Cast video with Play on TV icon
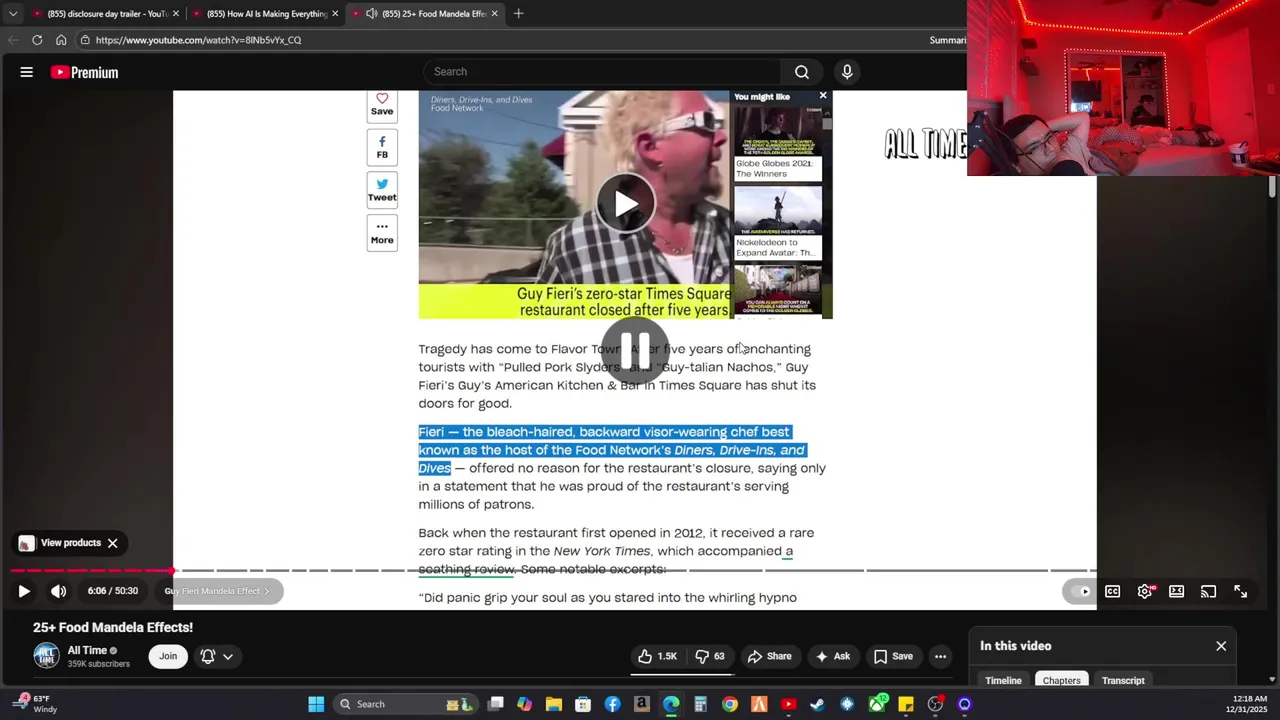This screenshot has height=720, width=1280. coord(1208,591)
